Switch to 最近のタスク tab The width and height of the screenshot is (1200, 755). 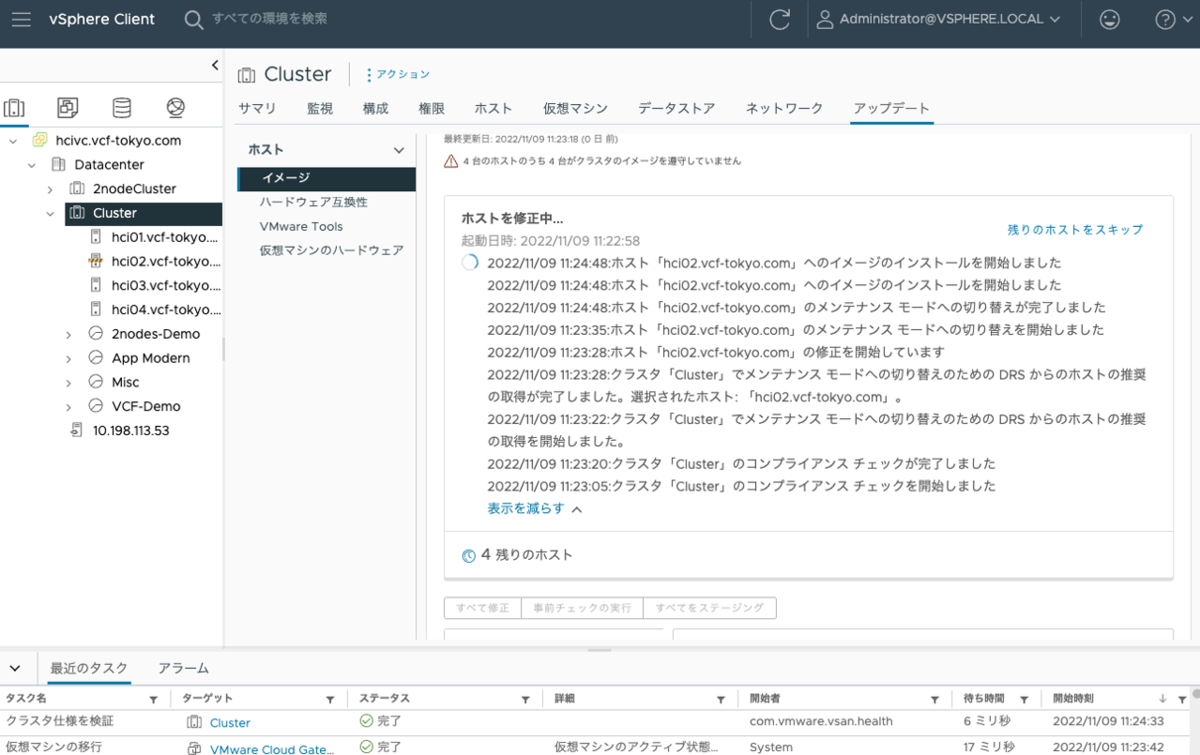tap(89, 668)
